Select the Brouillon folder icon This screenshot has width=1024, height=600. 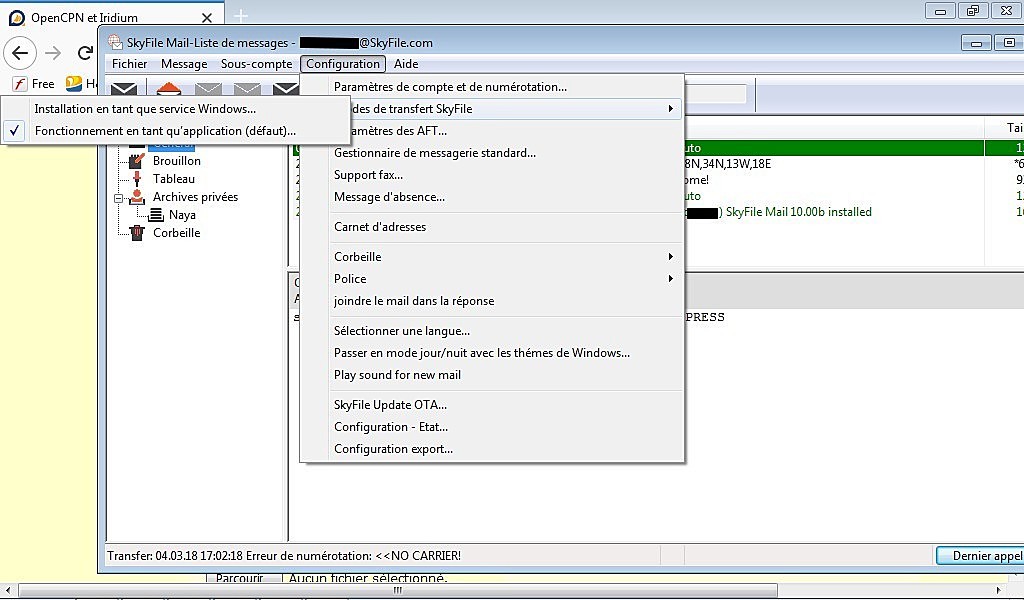click(x=136, y=161)
